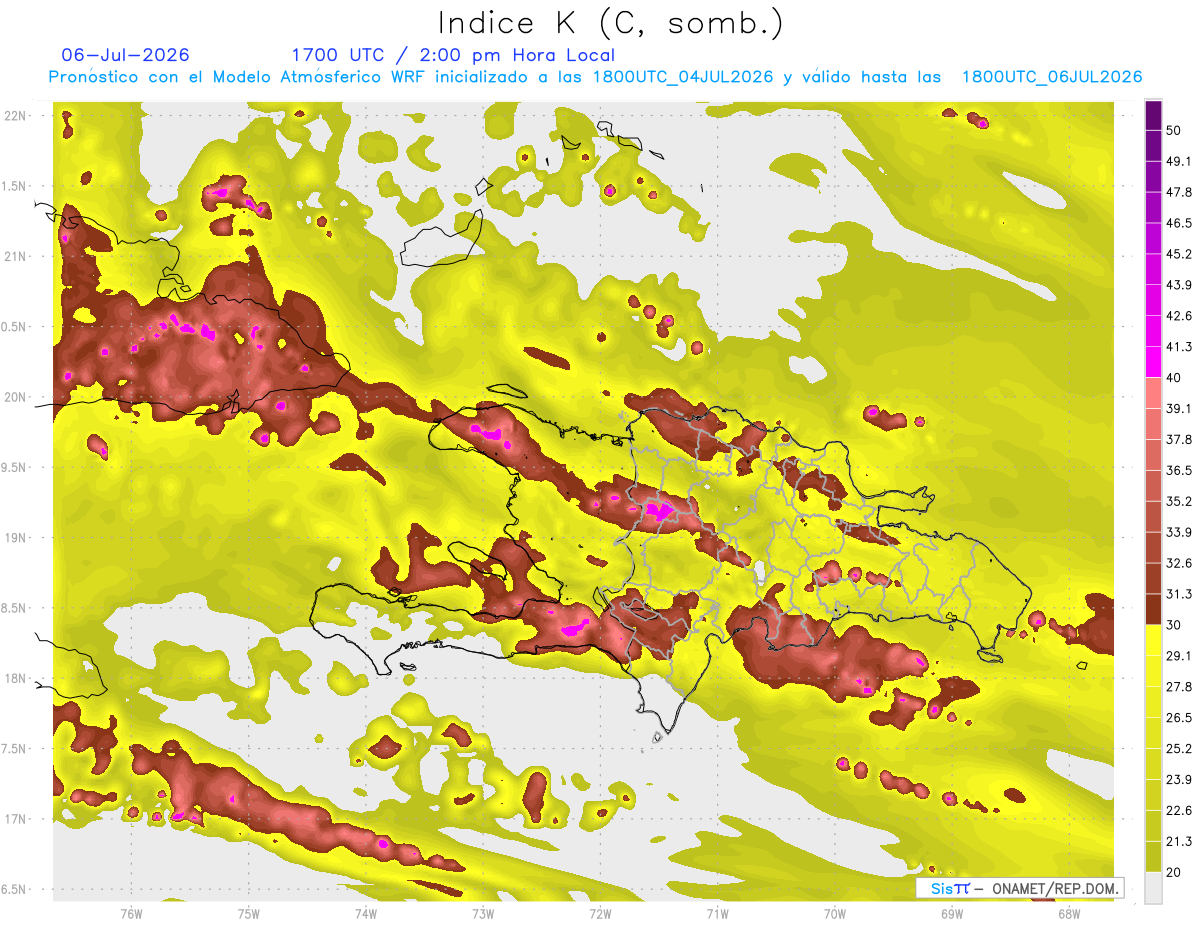This screenshot has height=927, width=1200.
Task: Click the "39.1" color scale value
Action: (x=1178, y=408)
